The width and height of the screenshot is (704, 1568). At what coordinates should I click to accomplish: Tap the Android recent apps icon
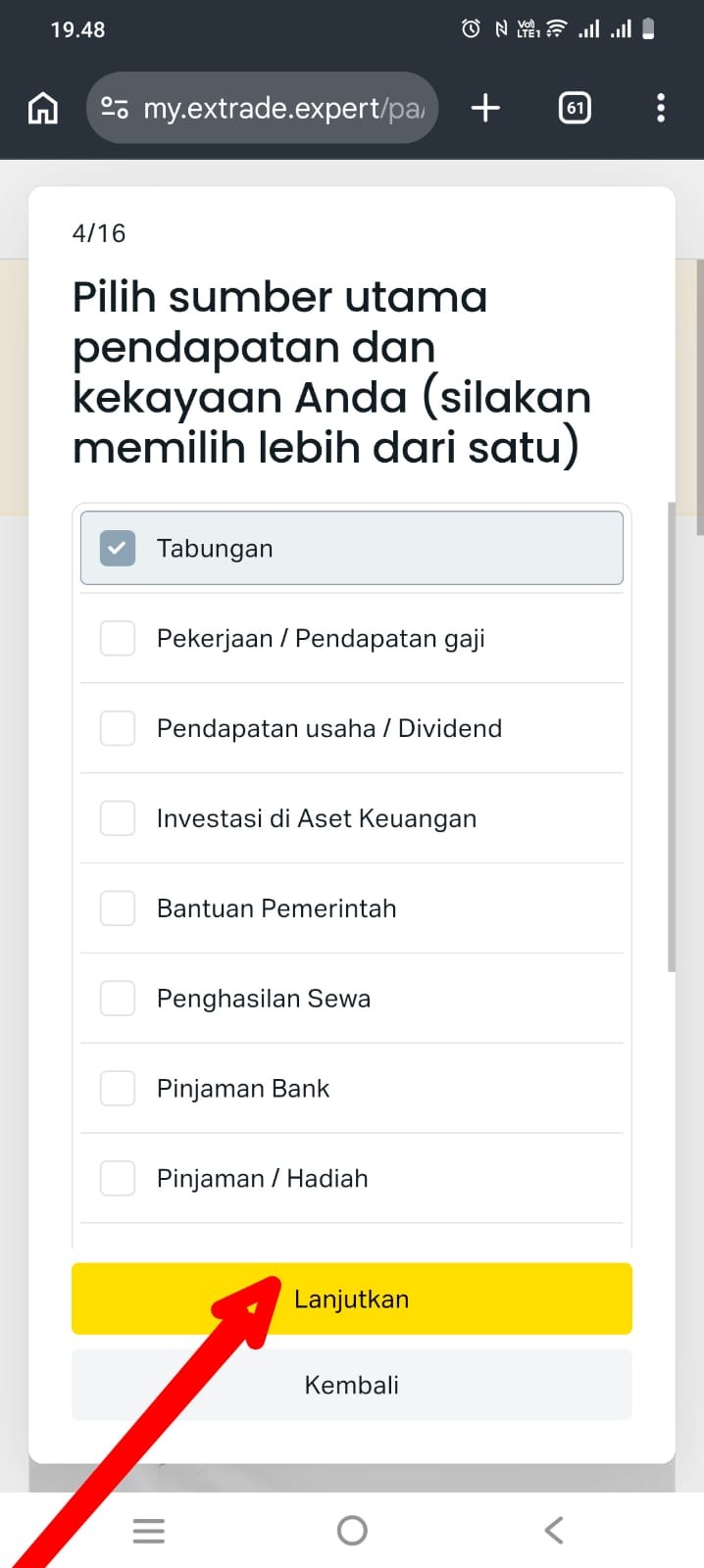pos(149,1530)
